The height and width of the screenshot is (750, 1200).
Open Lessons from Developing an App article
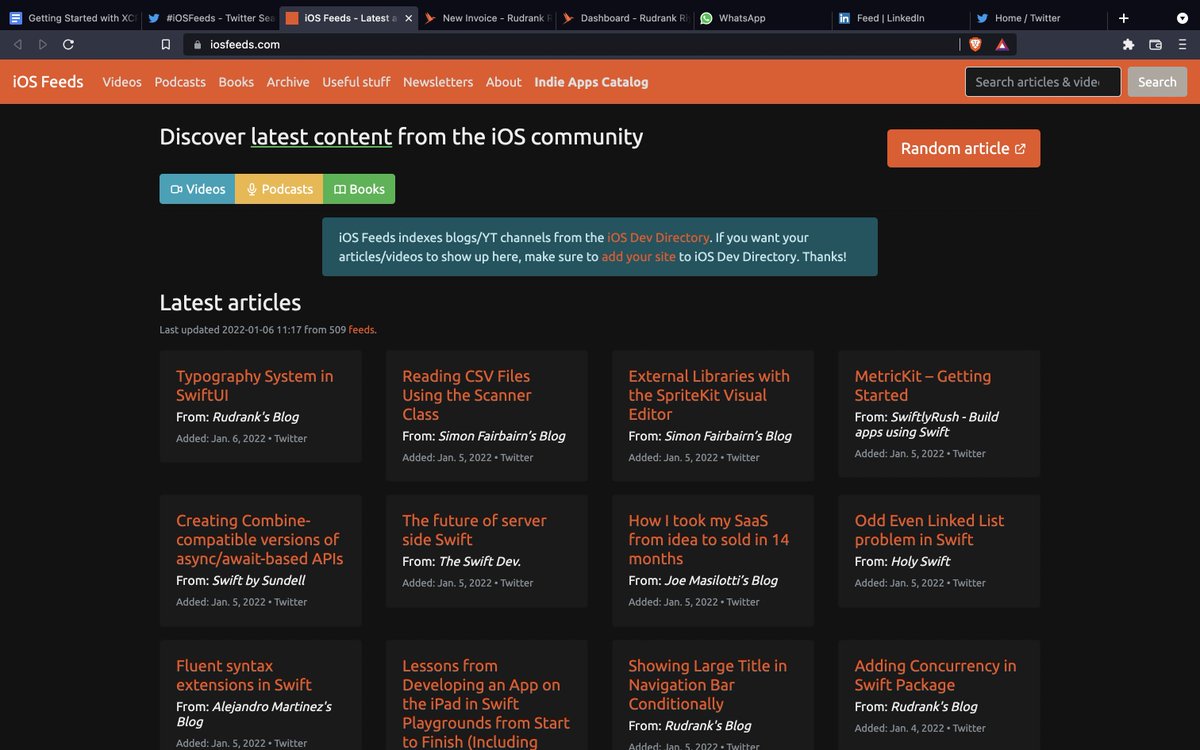[486, 703]
